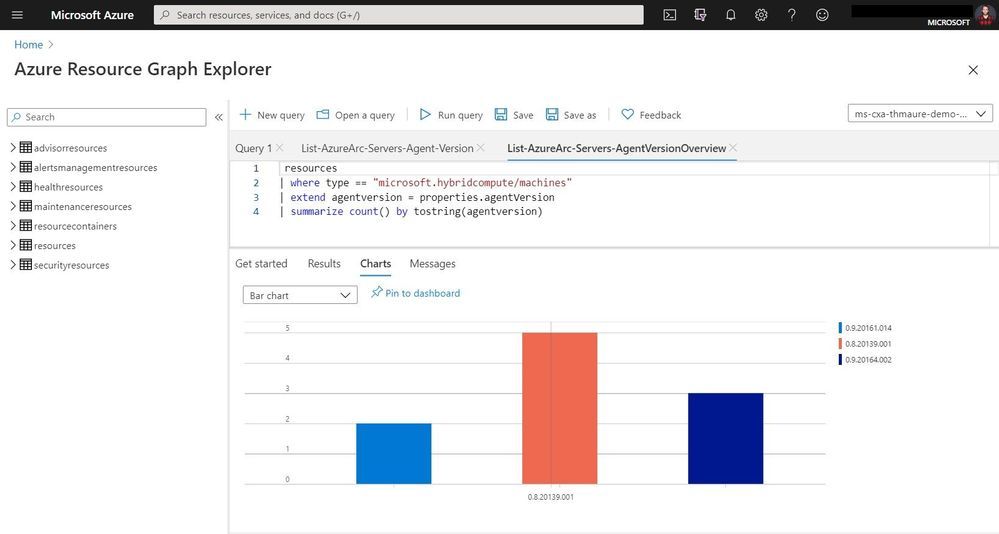Click the Save disk icon

[x=501, y=115]
